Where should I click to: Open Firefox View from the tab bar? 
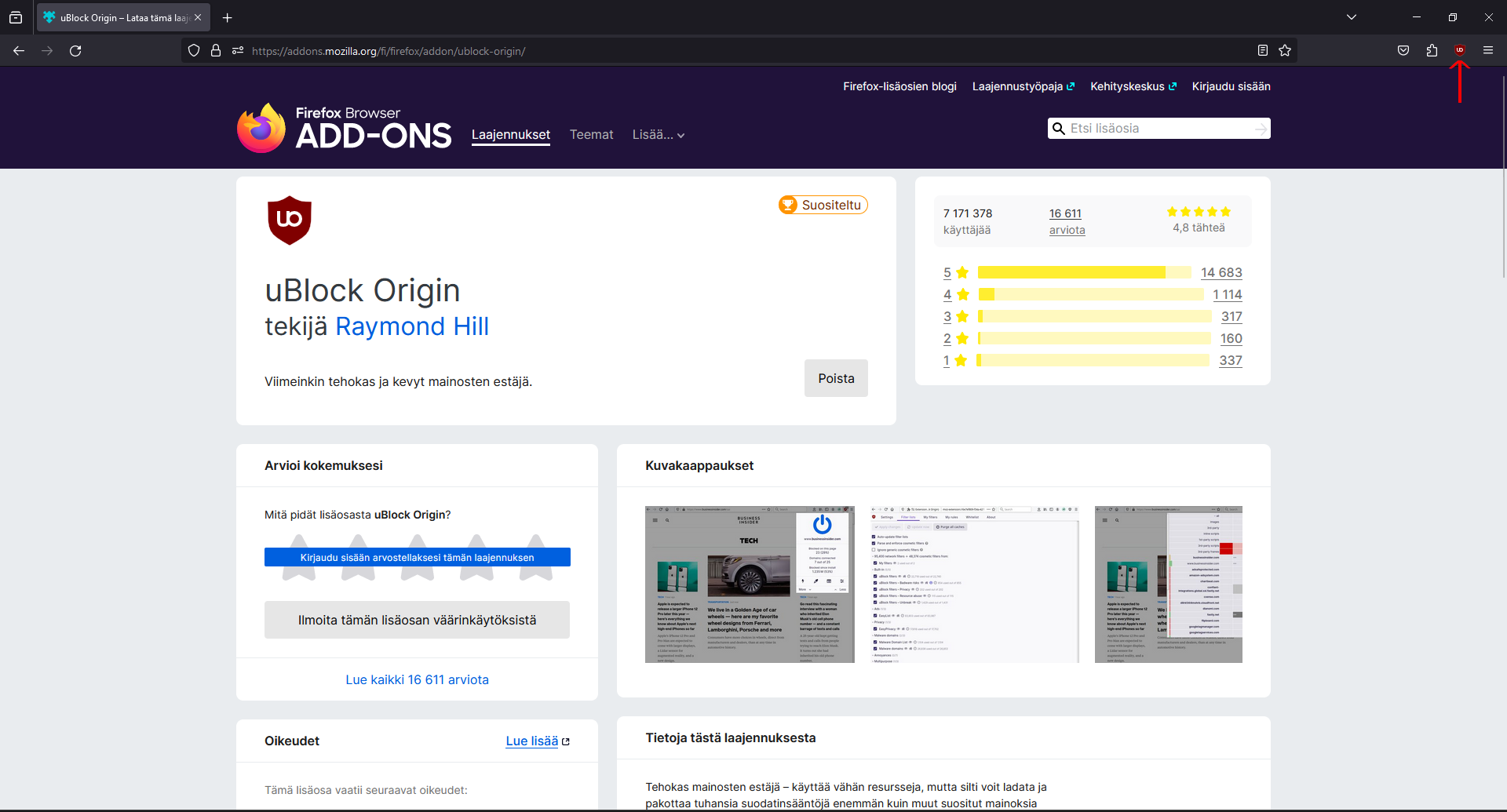tap(16, 17)
